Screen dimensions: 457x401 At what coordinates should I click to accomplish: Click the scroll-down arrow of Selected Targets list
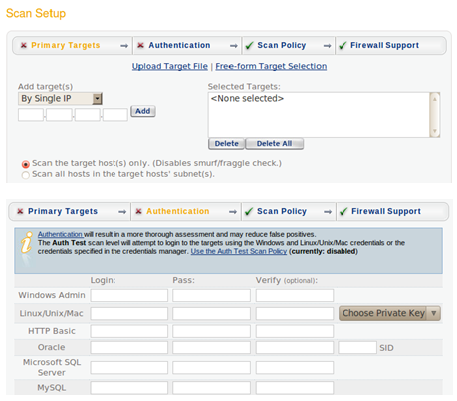(435, 131)
